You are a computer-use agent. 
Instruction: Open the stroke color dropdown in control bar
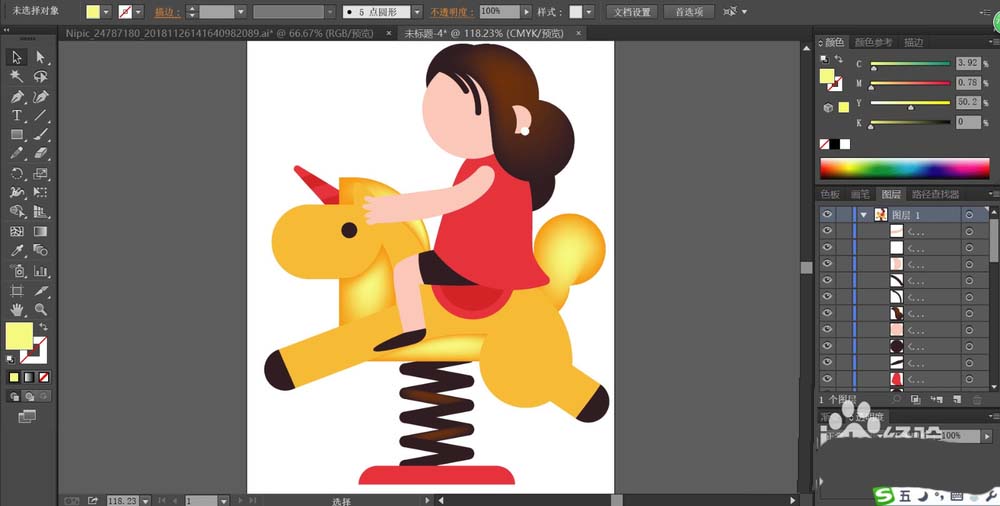[x=138, y=12]
